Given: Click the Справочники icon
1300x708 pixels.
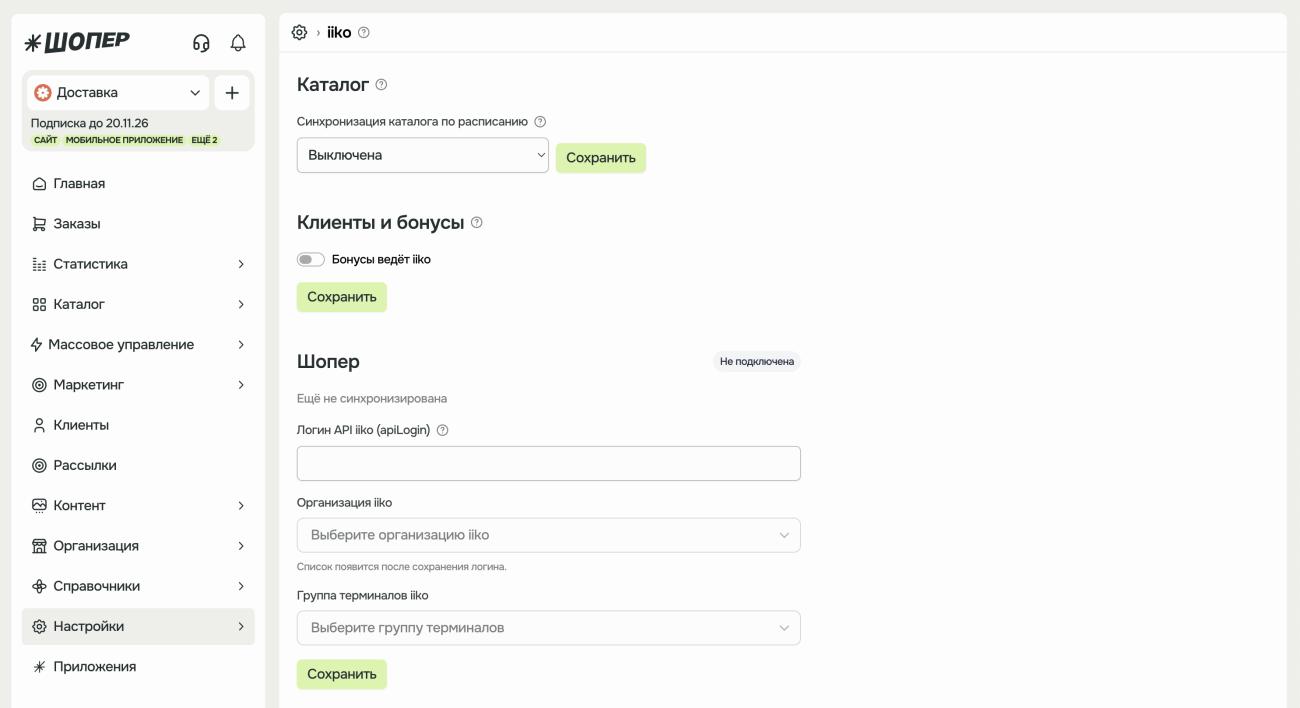Looking at the screenshot, I should (x=39, y=586).
